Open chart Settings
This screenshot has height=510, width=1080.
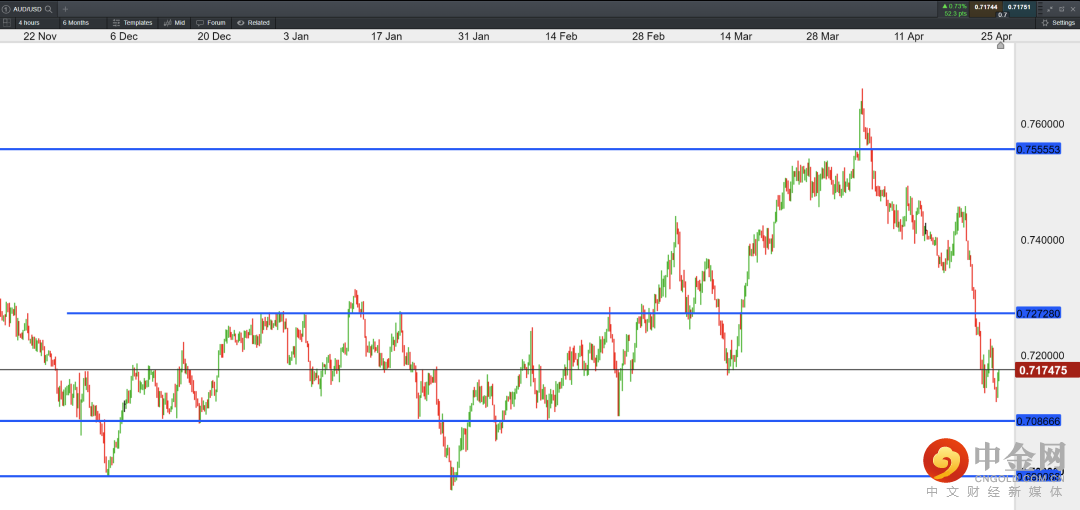pos(1058,23)
